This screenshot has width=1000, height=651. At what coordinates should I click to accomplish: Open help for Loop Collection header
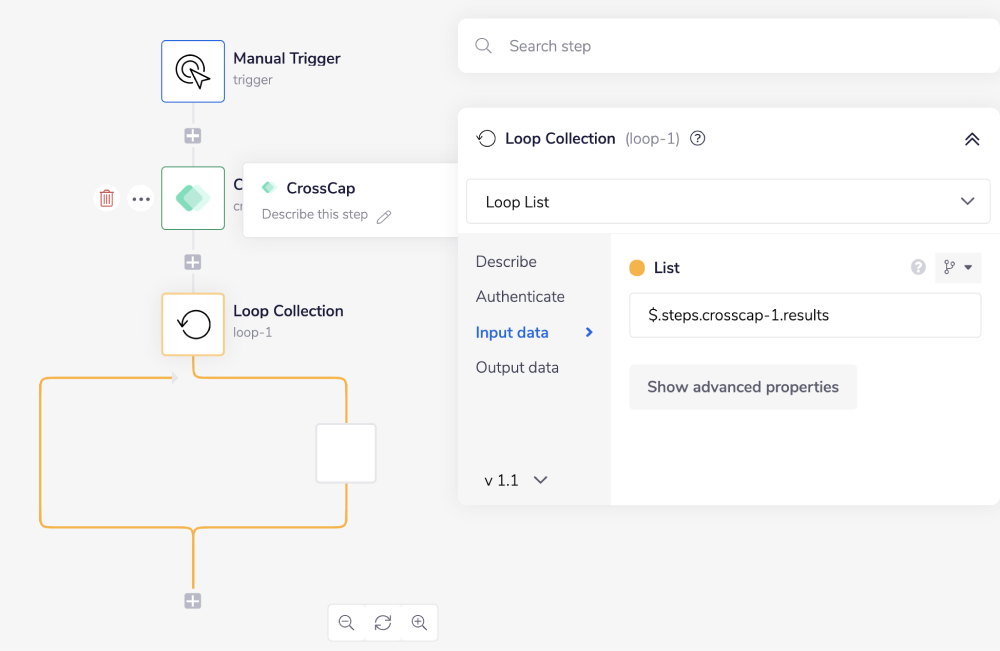click(698, 139)
